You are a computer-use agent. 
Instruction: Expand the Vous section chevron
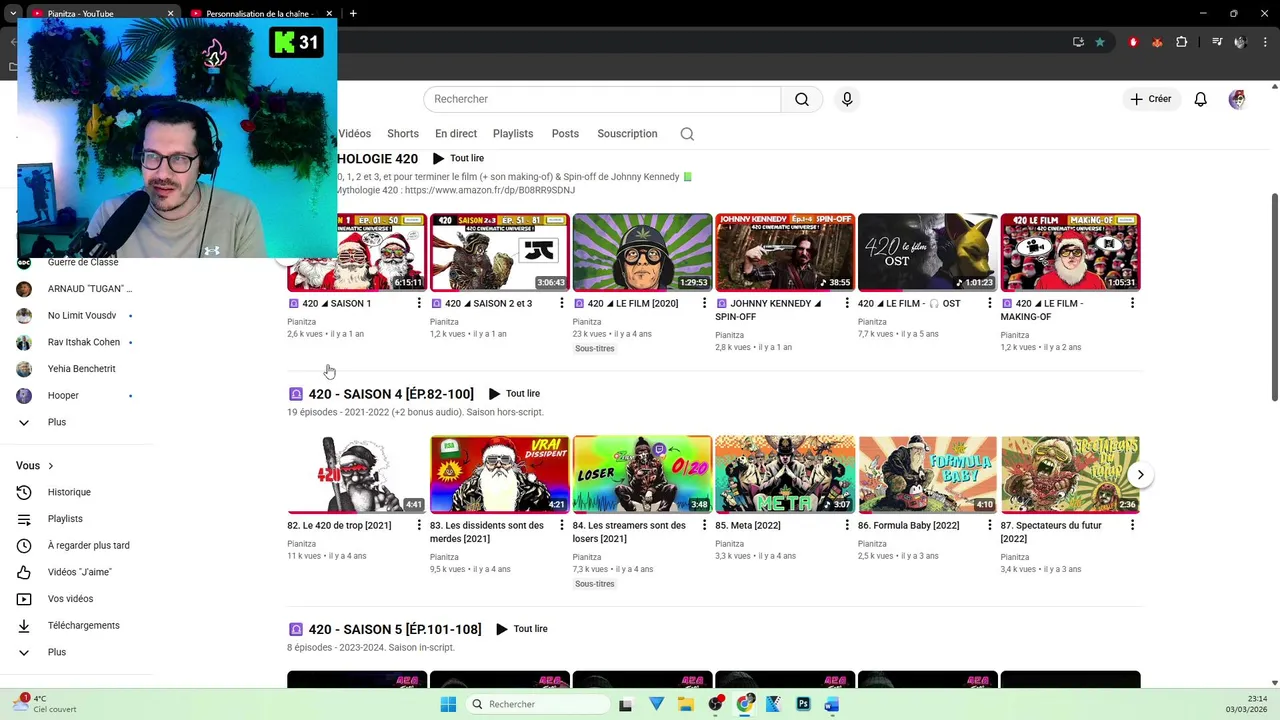[x=51, y=466]
